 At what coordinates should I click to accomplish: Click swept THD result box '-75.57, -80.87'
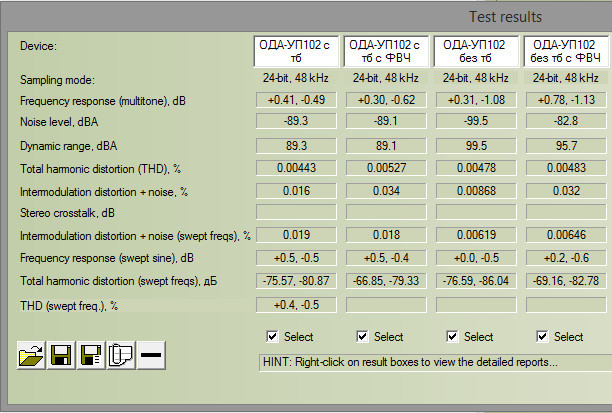pos(296,281)
